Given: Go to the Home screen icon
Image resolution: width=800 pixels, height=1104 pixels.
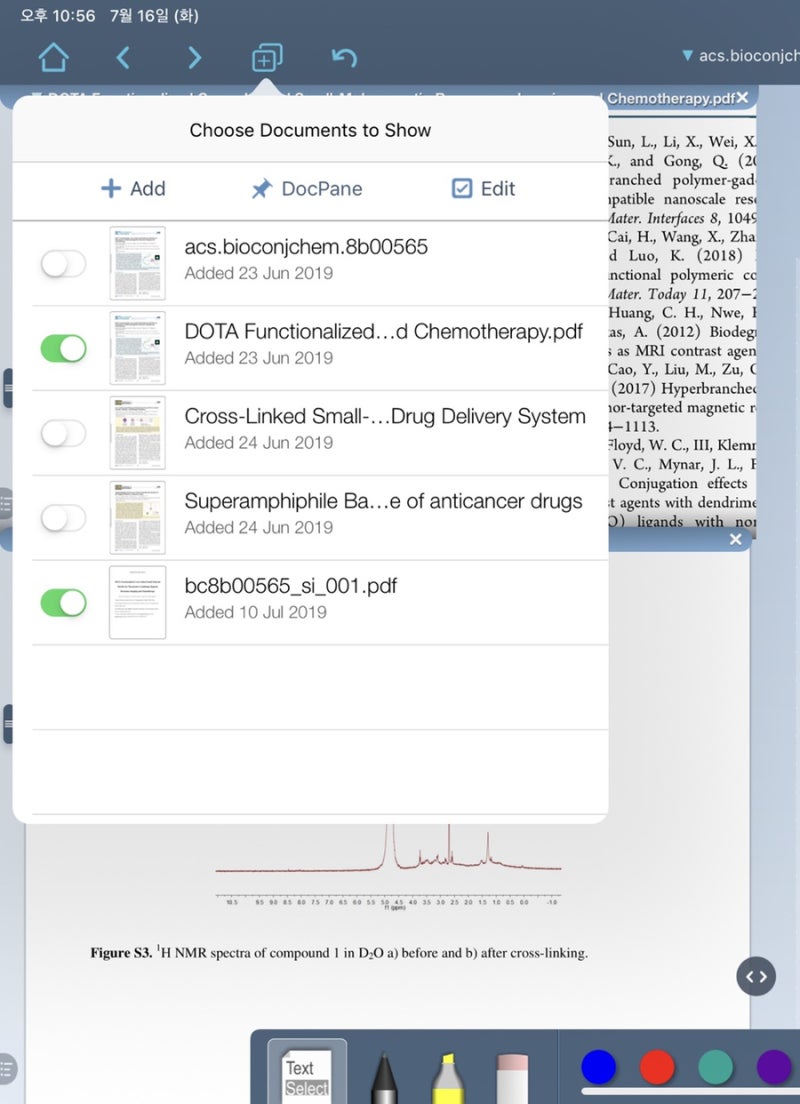Looking at the screenshot, I should coord(54,57).
